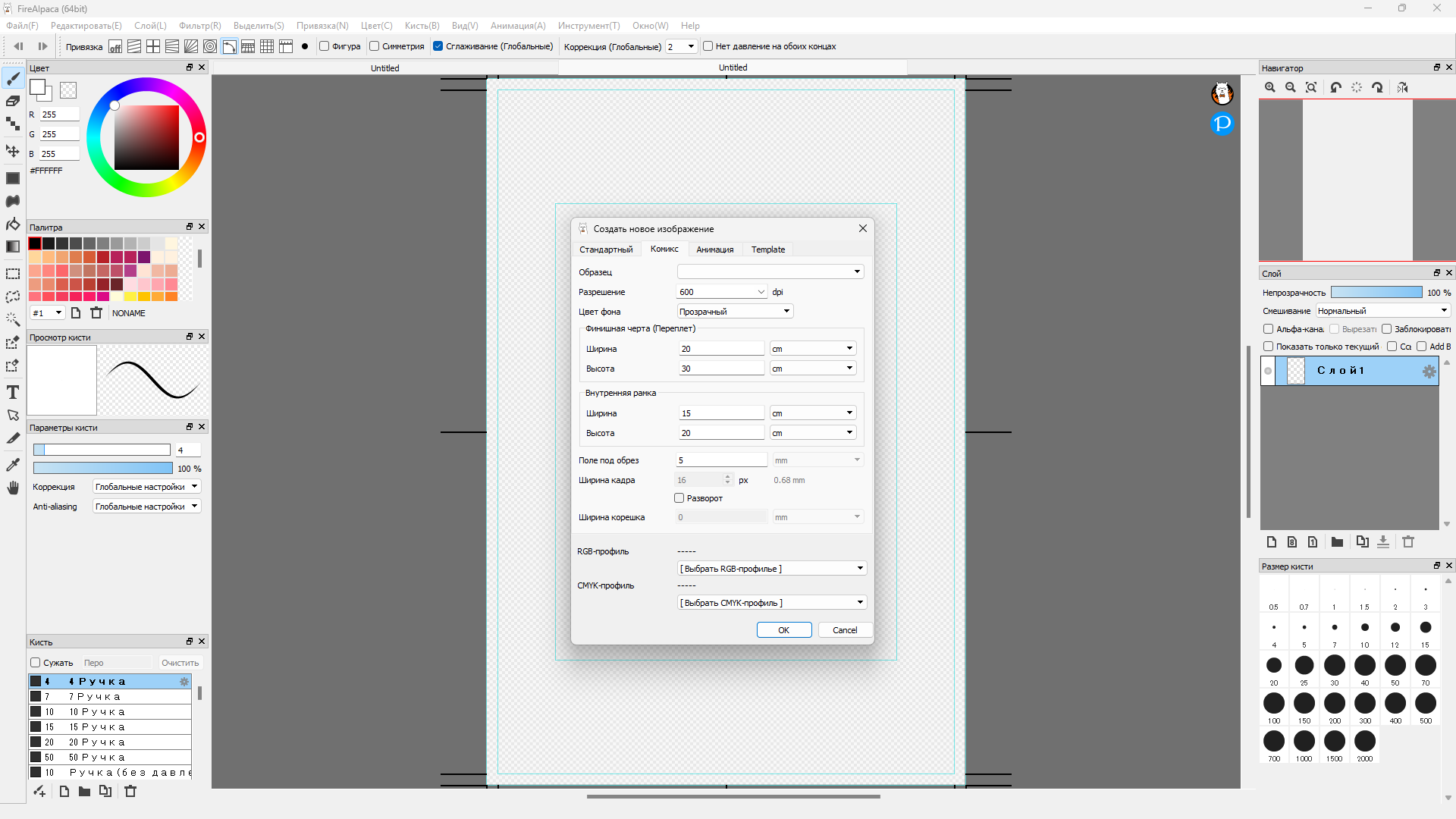Open the Смешивание Нормальный dropdown

1383,311
